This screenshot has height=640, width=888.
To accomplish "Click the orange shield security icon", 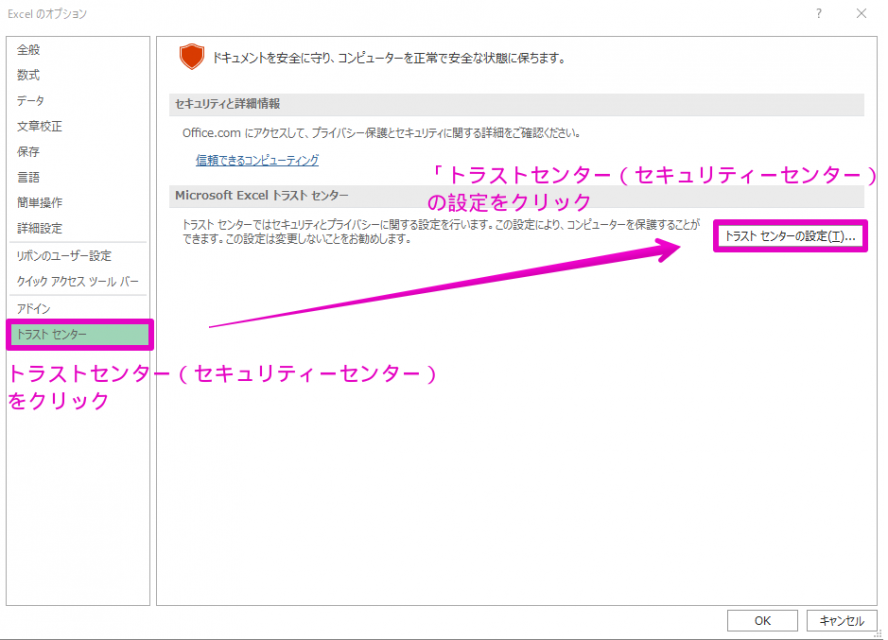I will click(191, 57).
